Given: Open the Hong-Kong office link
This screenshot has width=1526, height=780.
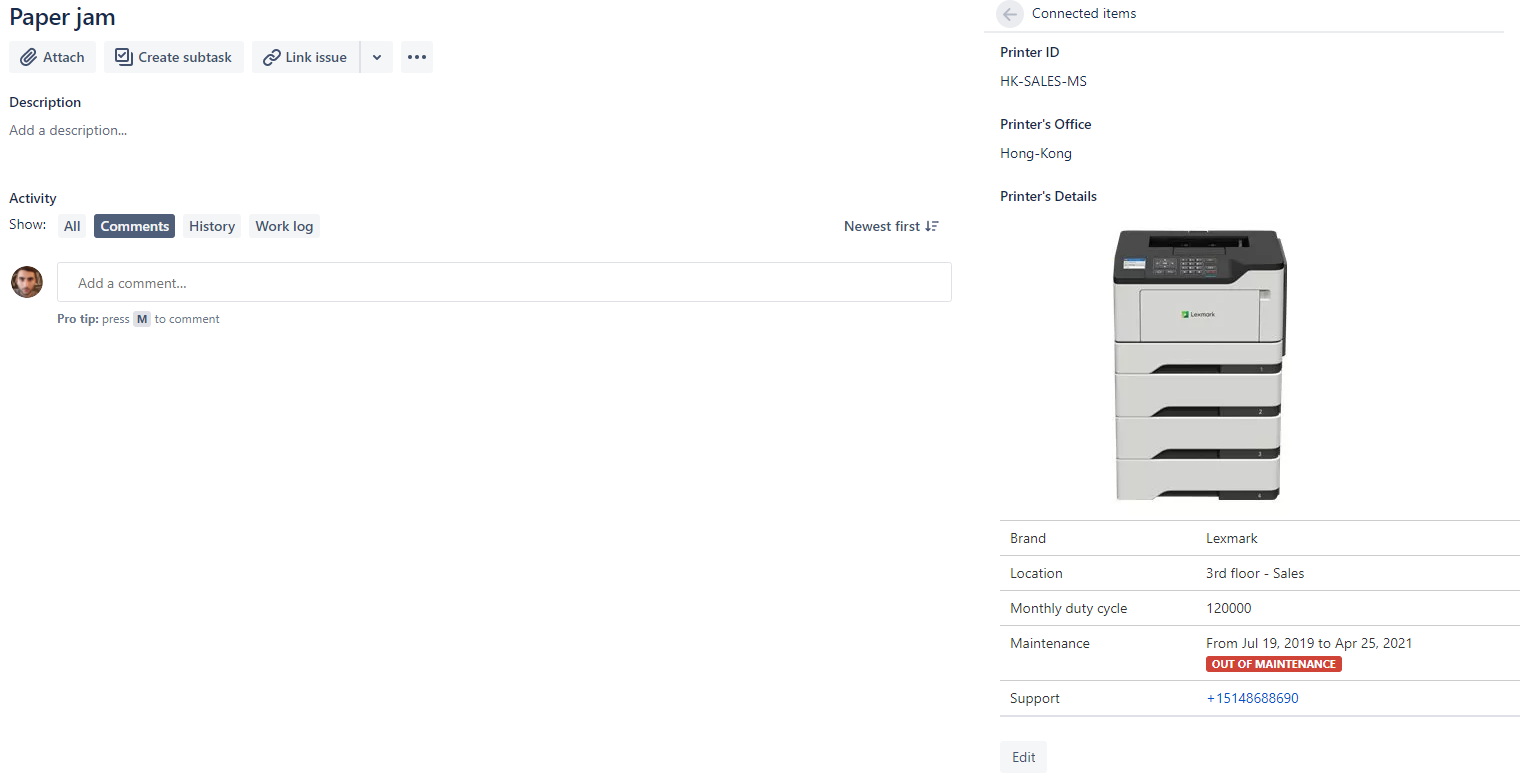Looking at the screenshot, I should tap(1036, 153).
